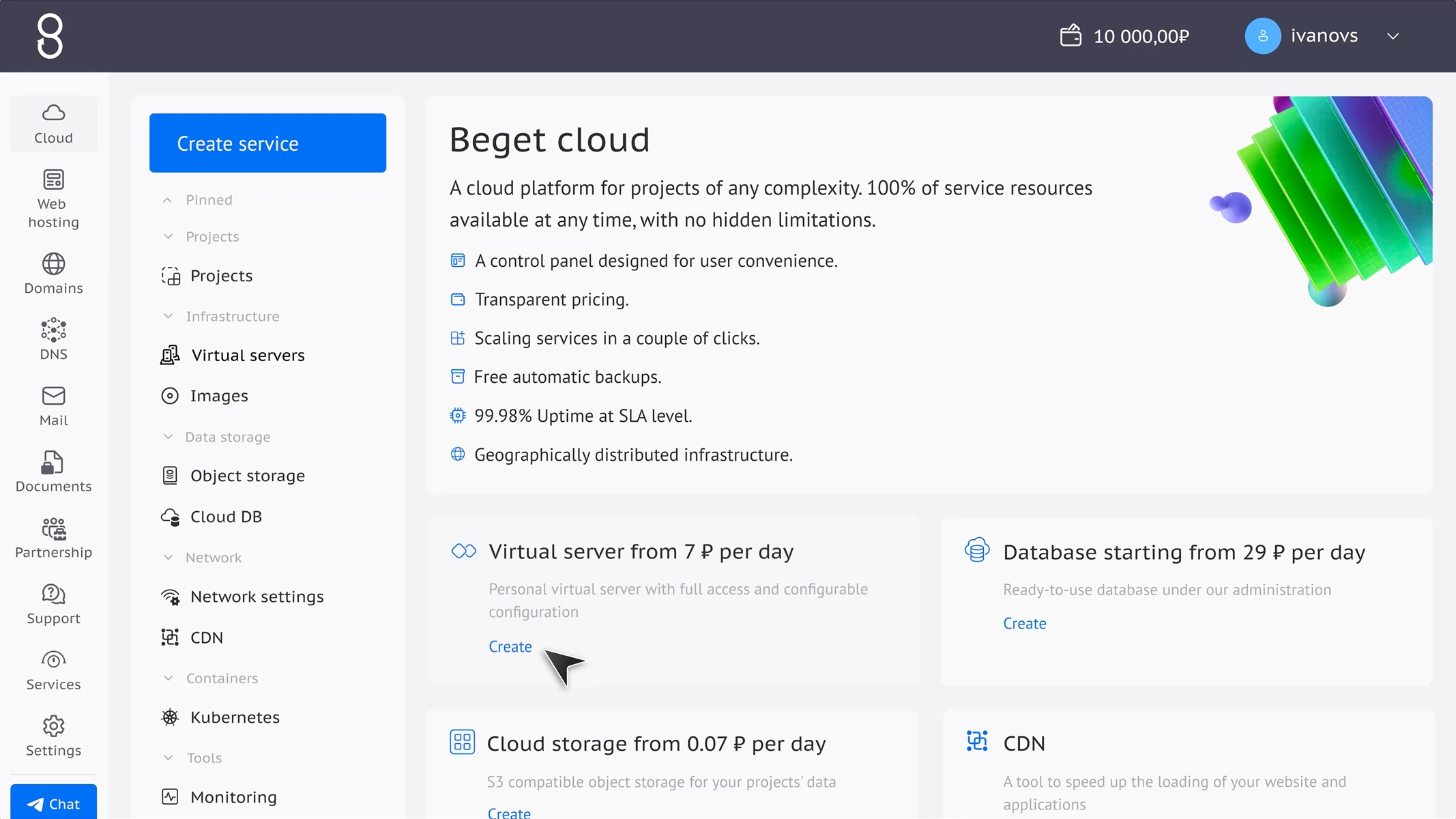Open the DNS section icon

pos(53,331)
